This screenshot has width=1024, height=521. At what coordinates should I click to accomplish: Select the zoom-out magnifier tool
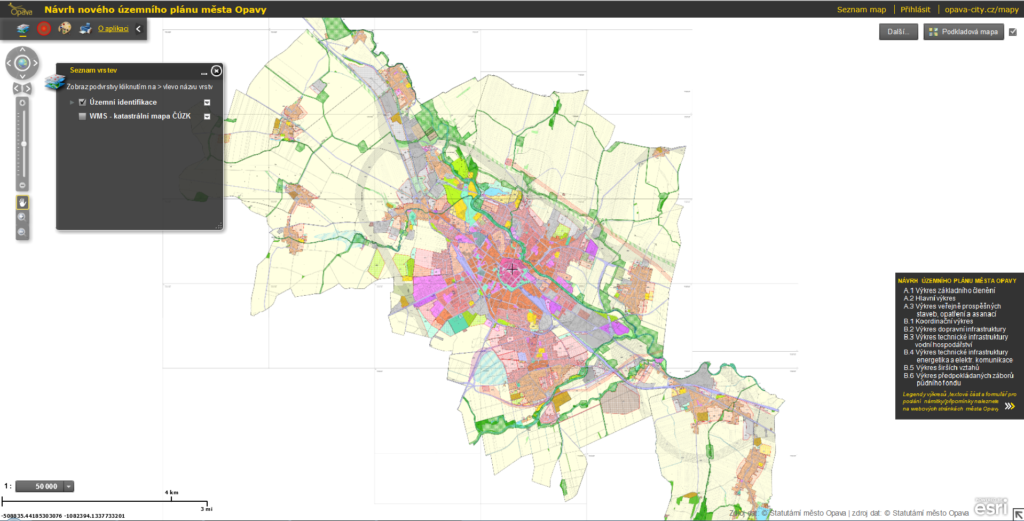click(22, 232)
